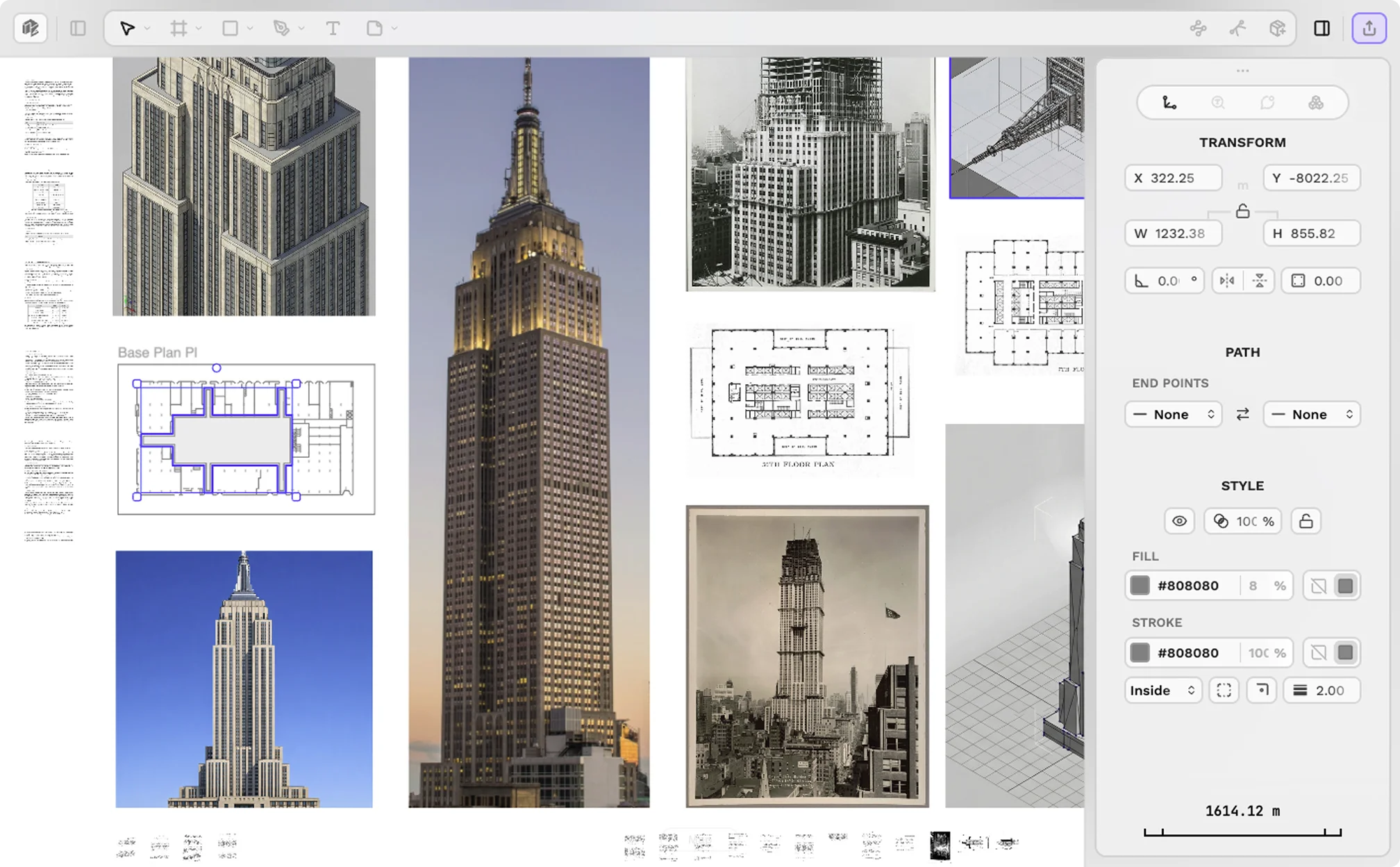Switch to the materials cluster inspector tab
1400x867 pixels.
coord(1315,103)
